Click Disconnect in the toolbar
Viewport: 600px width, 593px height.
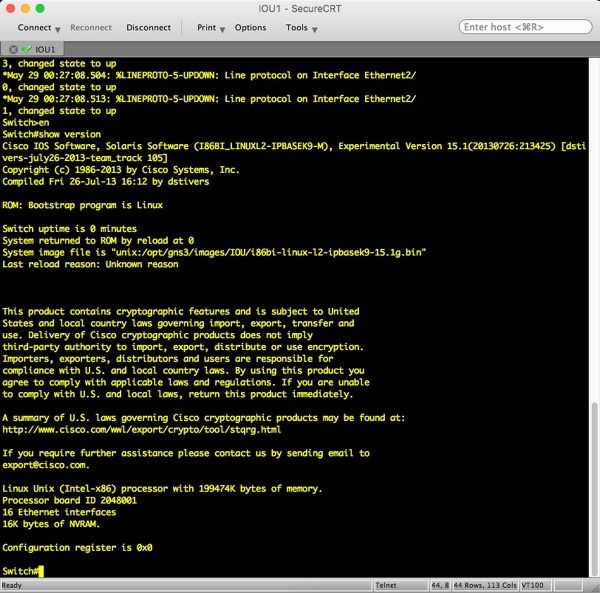coord(148,28)
